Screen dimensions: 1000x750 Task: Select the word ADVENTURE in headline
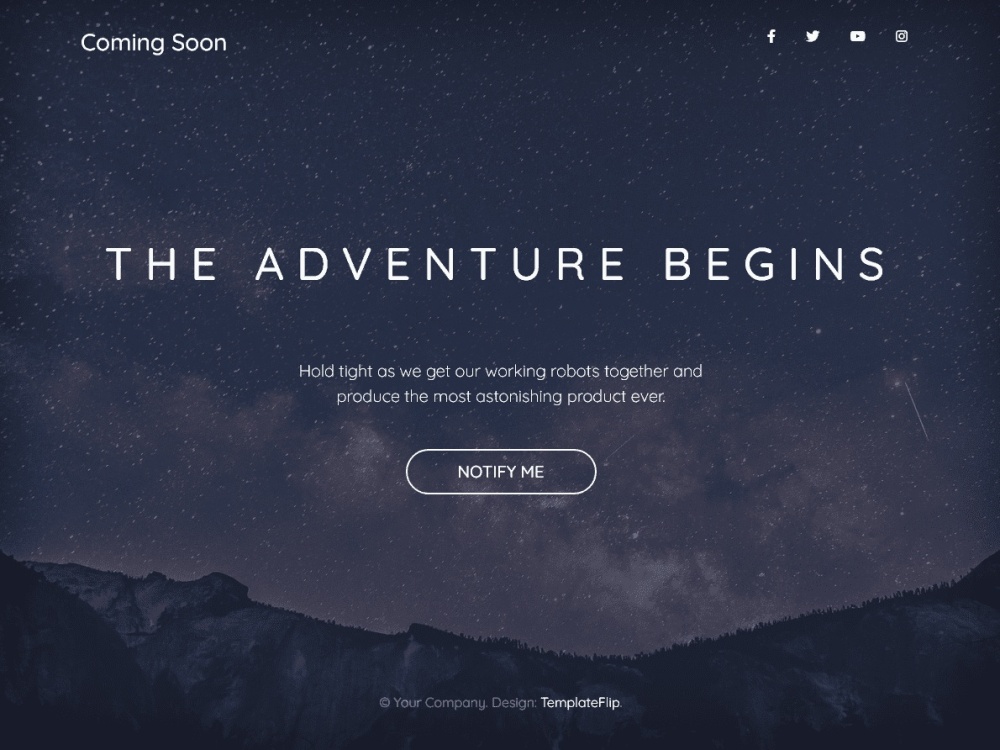pos(441,264)
